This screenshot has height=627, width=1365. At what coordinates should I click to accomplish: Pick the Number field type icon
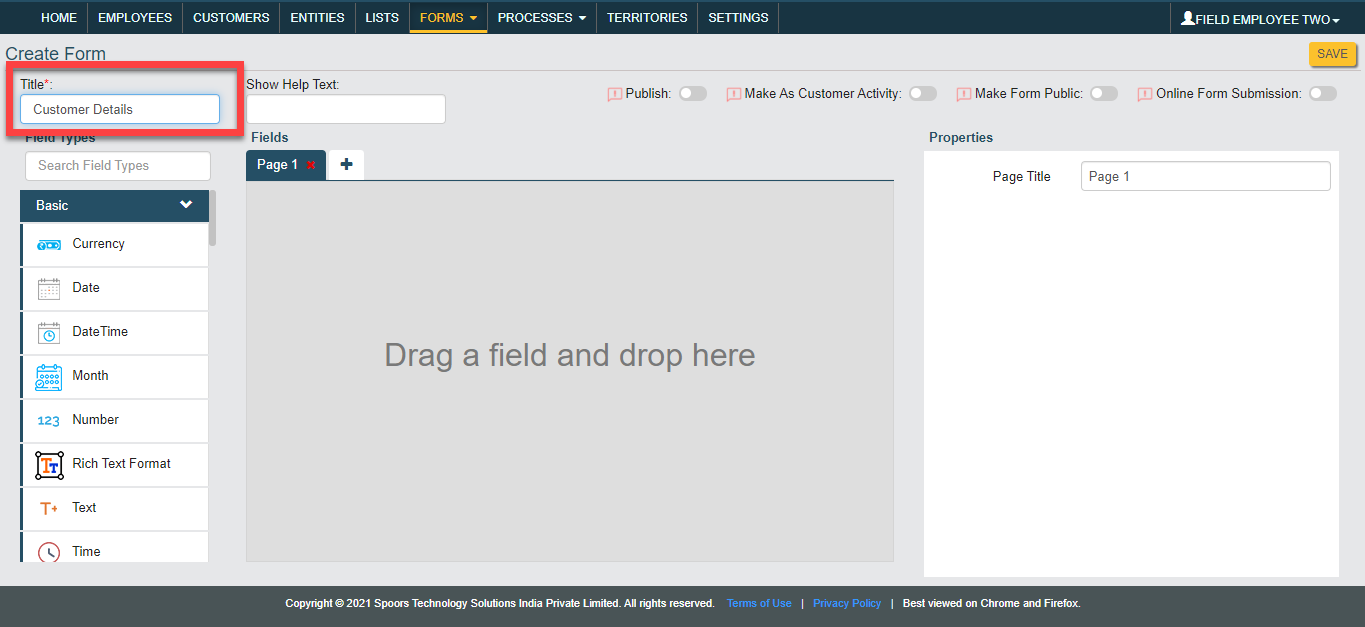pyautogui.click(x=49, y=421)
